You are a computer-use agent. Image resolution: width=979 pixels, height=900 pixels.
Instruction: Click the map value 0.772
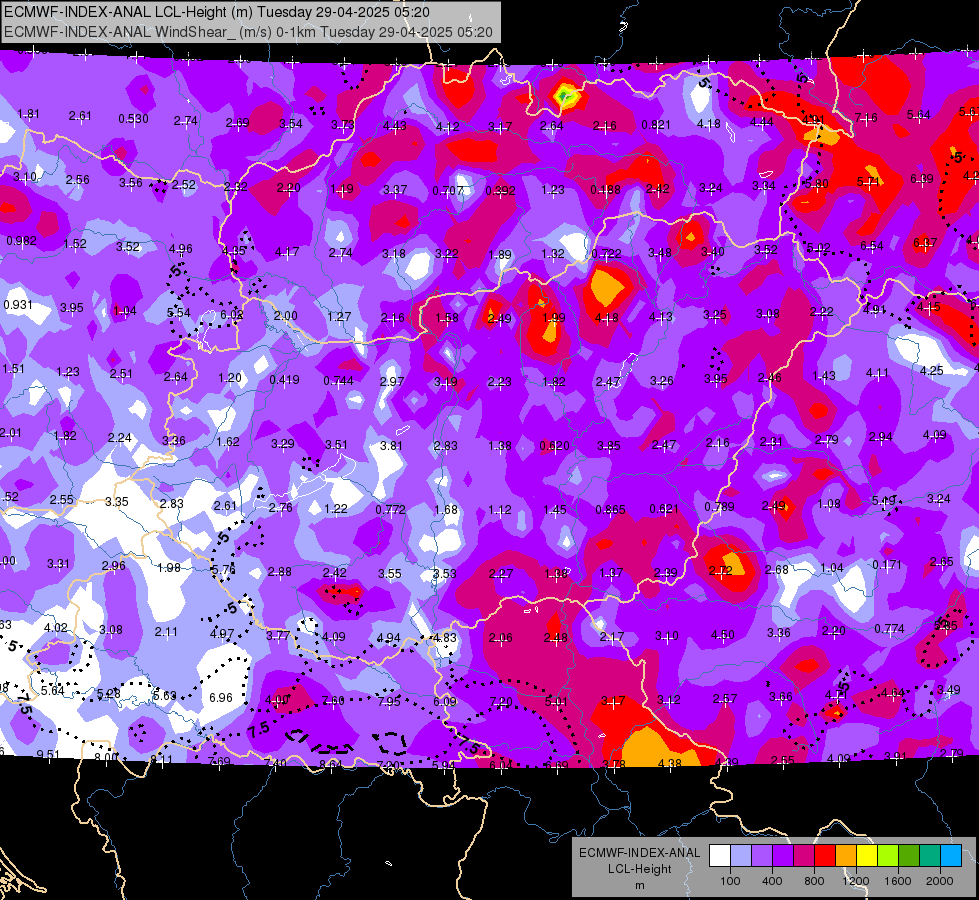click(x=390, y=510)
